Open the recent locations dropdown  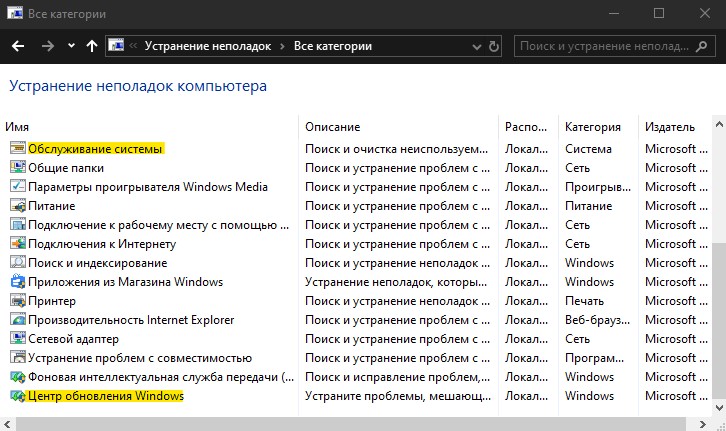71,46
